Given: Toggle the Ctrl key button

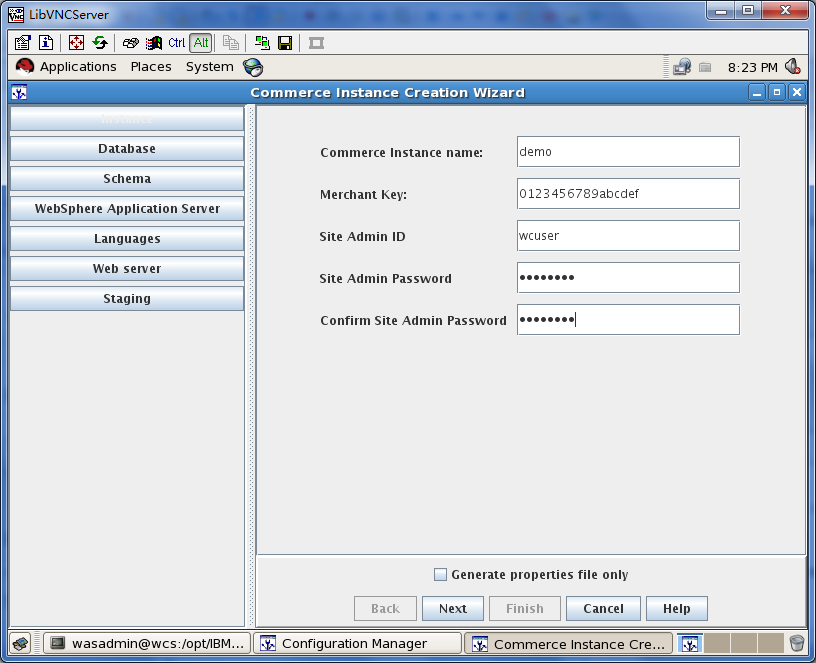Looking at the screenshot, I should tap(176, 43).
